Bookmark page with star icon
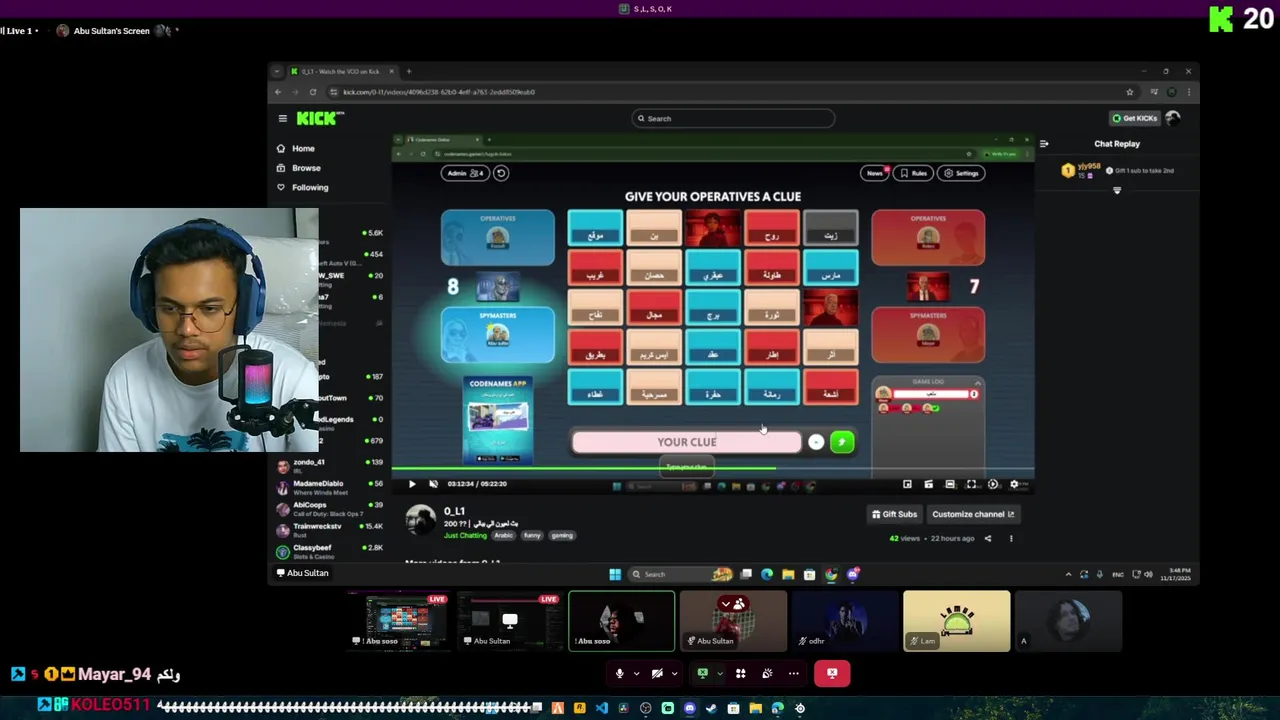Screen dimensions: 1280x720 tap(1130, 92)
